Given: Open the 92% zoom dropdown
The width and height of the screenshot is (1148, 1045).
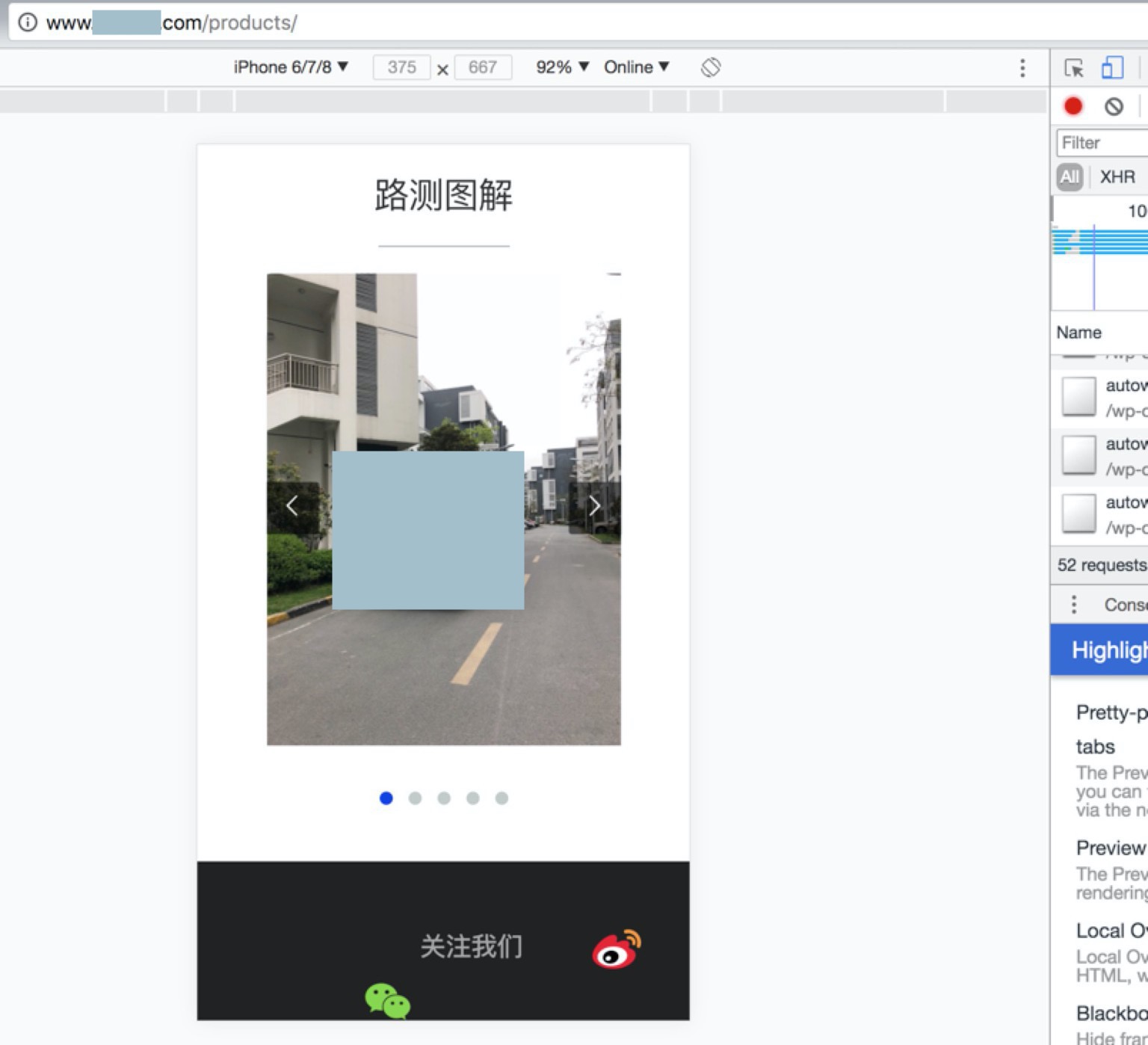Looking at the screenshot, I should click(x=563, y=67).
